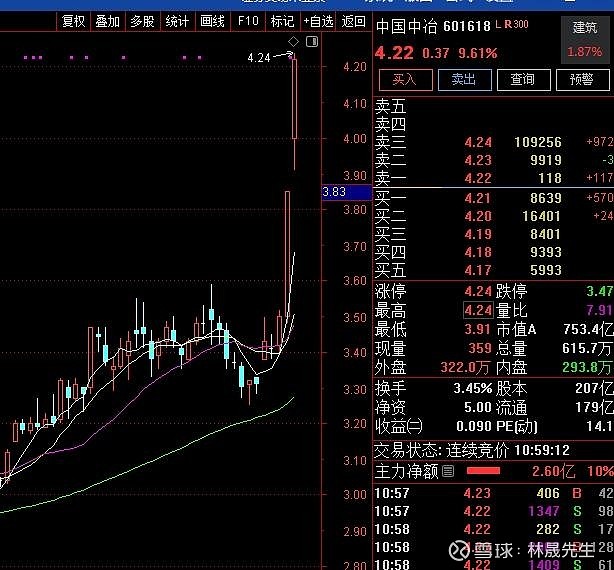Click the 4.24 high annotation on chart
This screenshot has height=570, width=614.
[x=259, y=58]
